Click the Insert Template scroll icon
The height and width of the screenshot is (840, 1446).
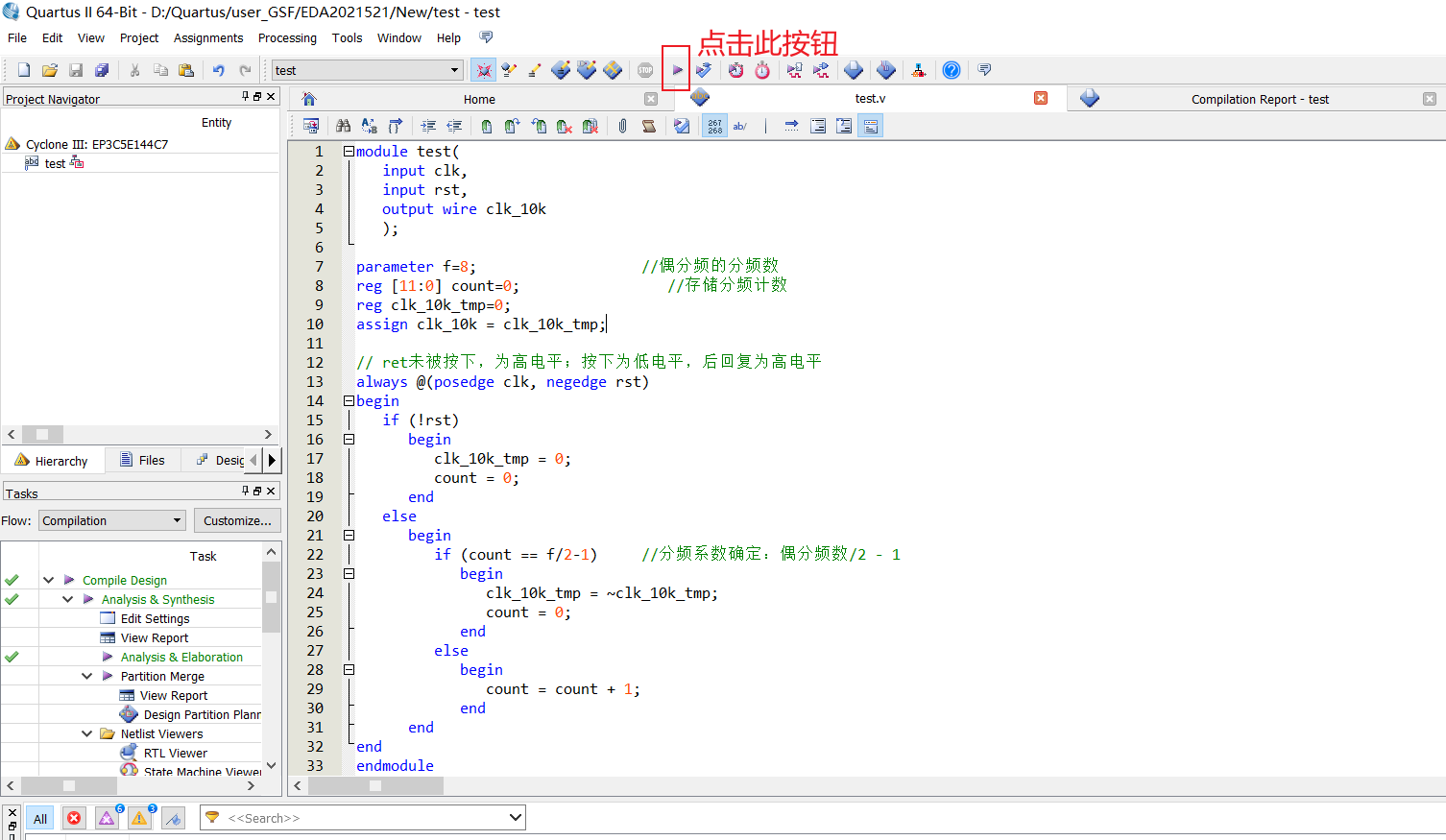tap(649, 126)
